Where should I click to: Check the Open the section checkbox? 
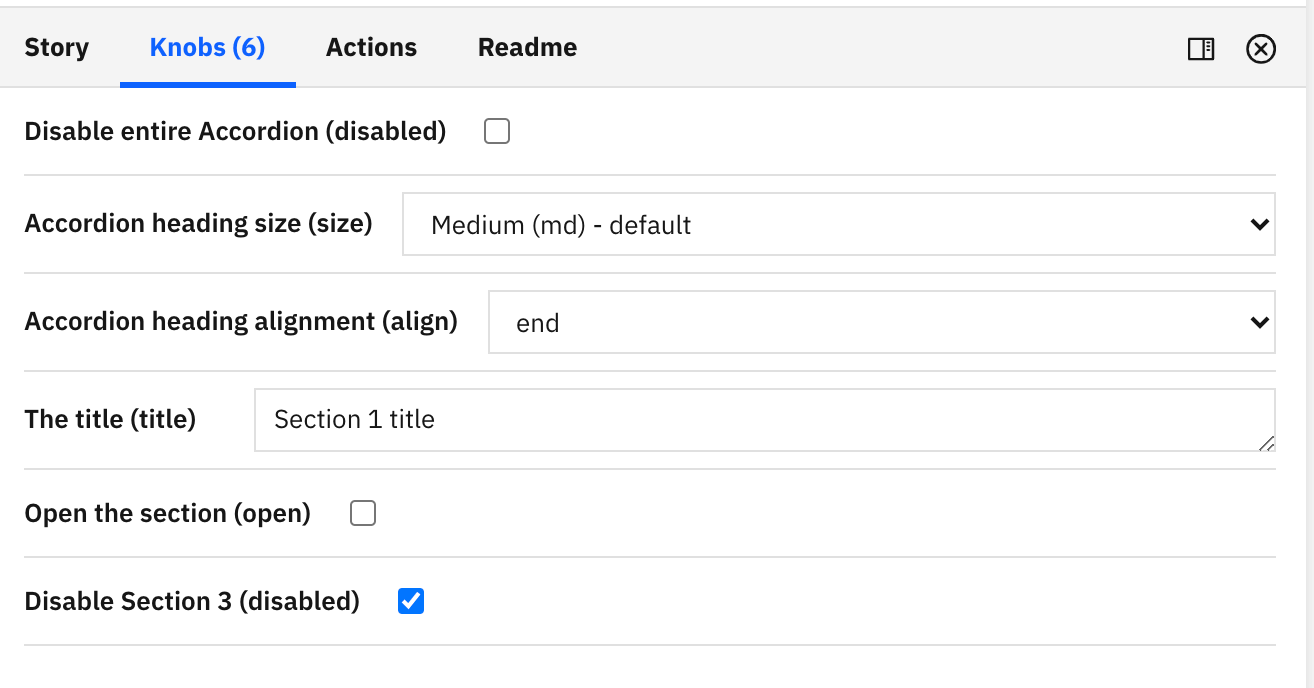point(363,514)
